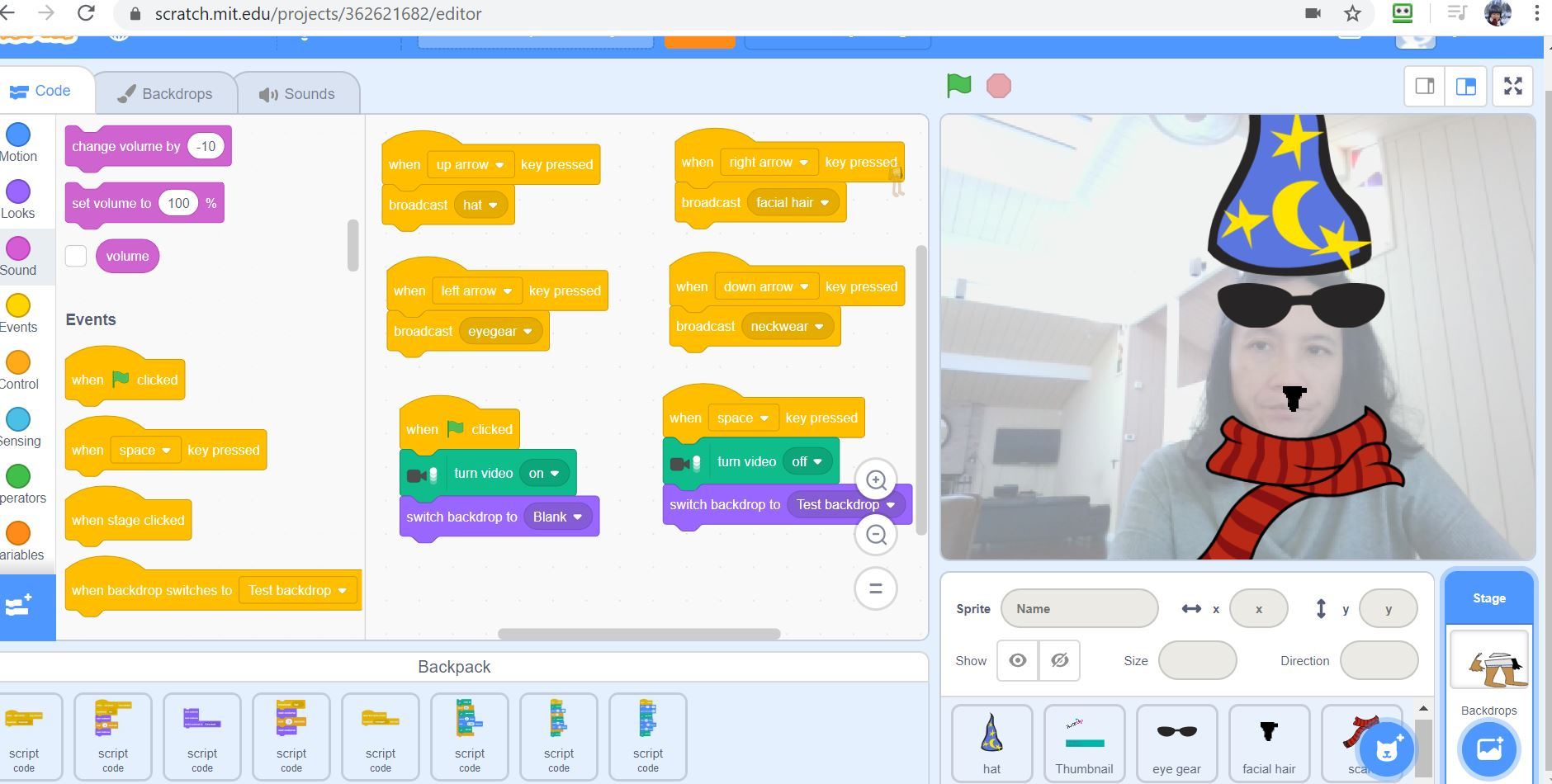Image resolution: width=1552 pixels, height=784 pixels.
Task: Click the 100 value in set volume block
Action: pyautogui.click(x=178, y=203)
